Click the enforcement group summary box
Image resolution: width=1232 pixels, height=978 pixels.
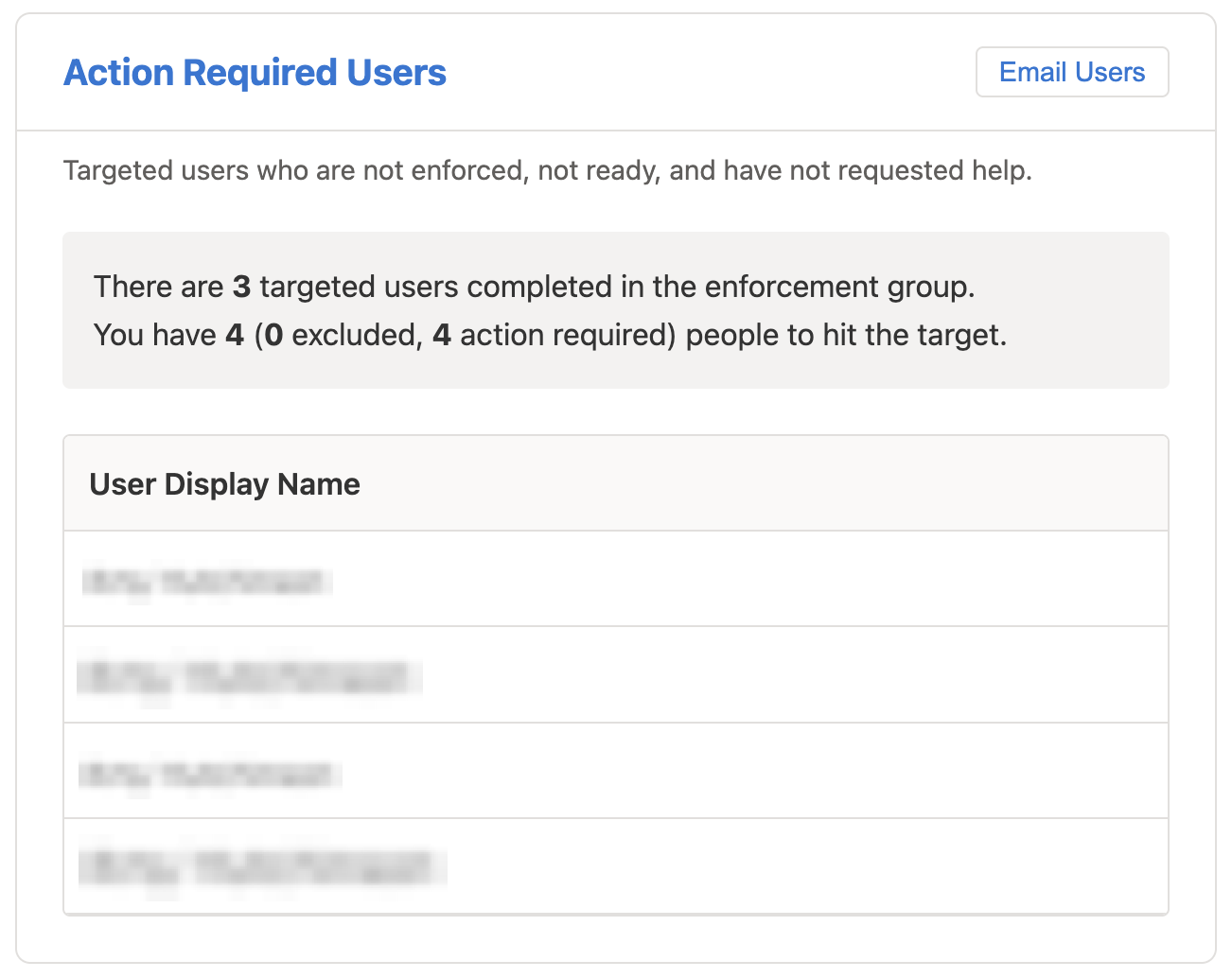click(615, 310)
